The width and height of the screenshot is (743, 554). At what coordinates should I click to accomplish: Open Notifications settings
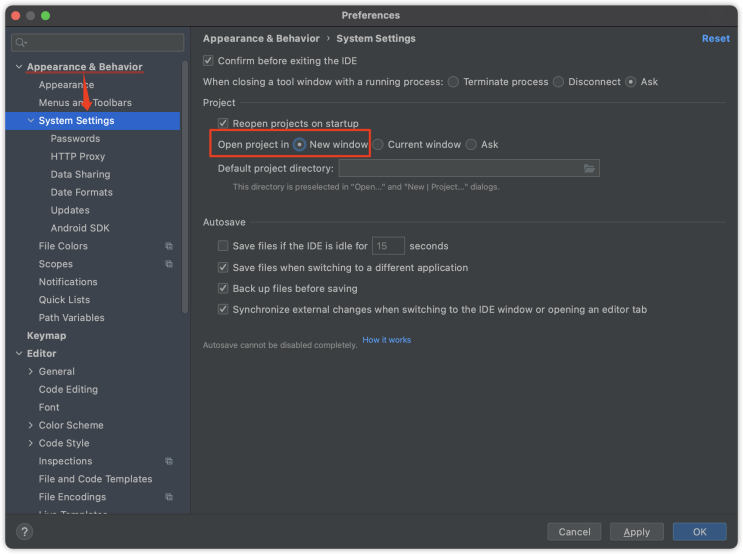pos(68,282)
